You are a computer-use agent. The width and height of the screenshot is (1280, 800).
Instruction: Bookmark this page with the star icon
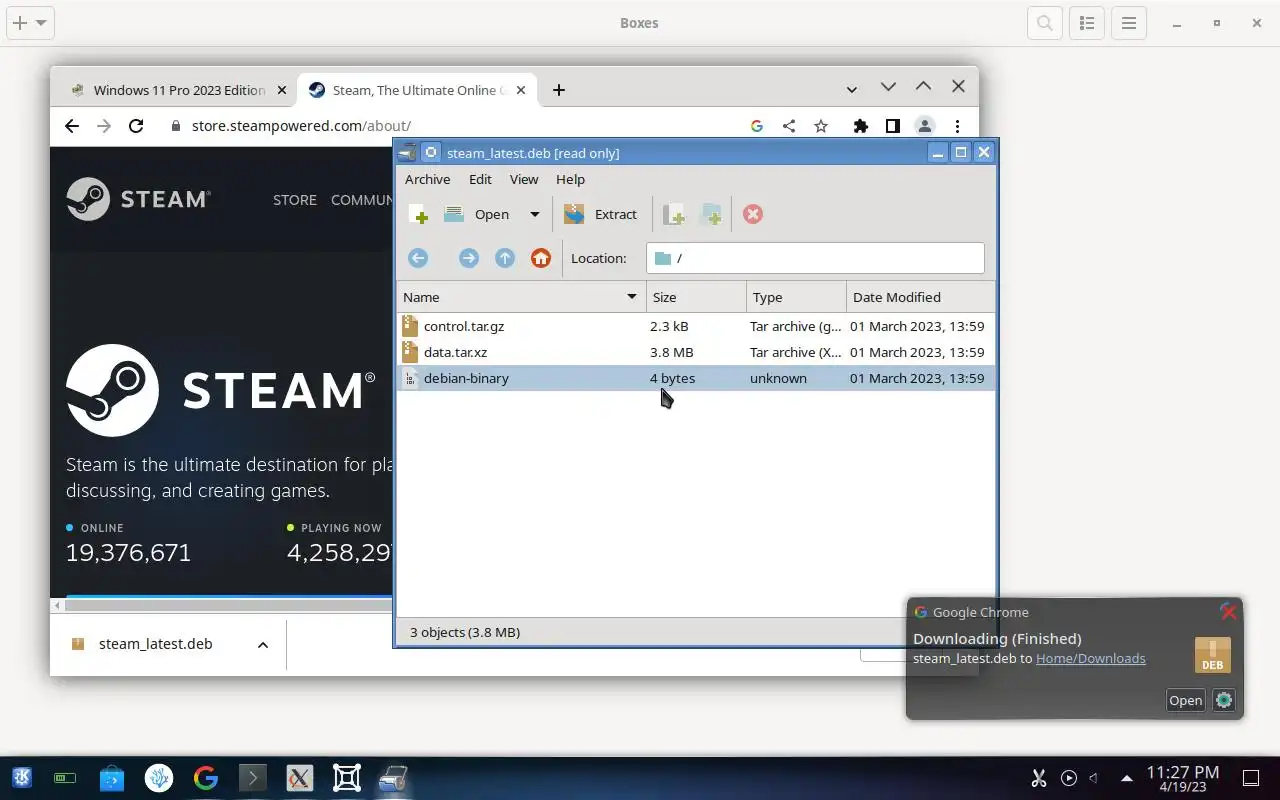point(821,126)
